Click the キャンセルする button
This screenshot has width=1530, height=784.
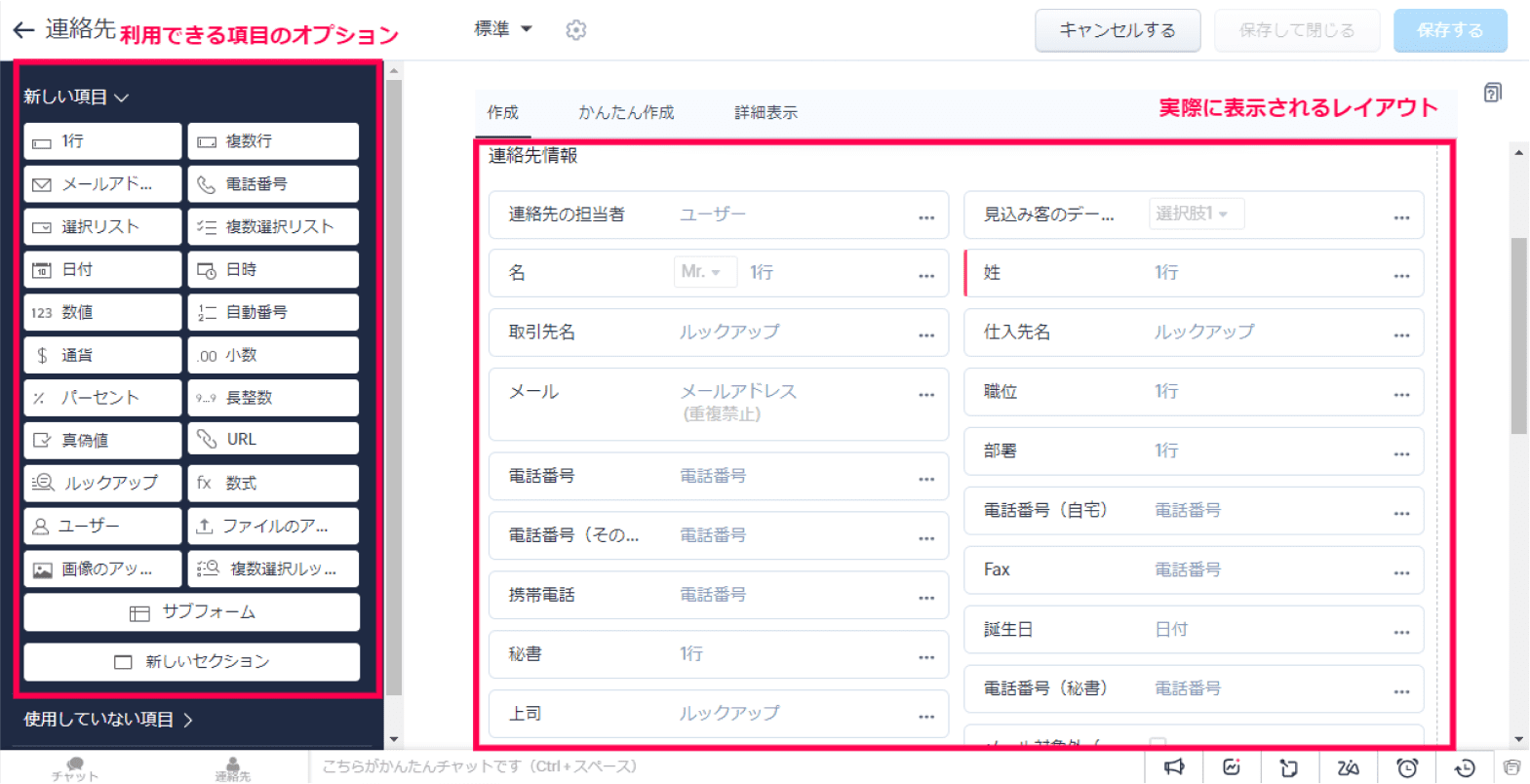tap(1118, 30)
